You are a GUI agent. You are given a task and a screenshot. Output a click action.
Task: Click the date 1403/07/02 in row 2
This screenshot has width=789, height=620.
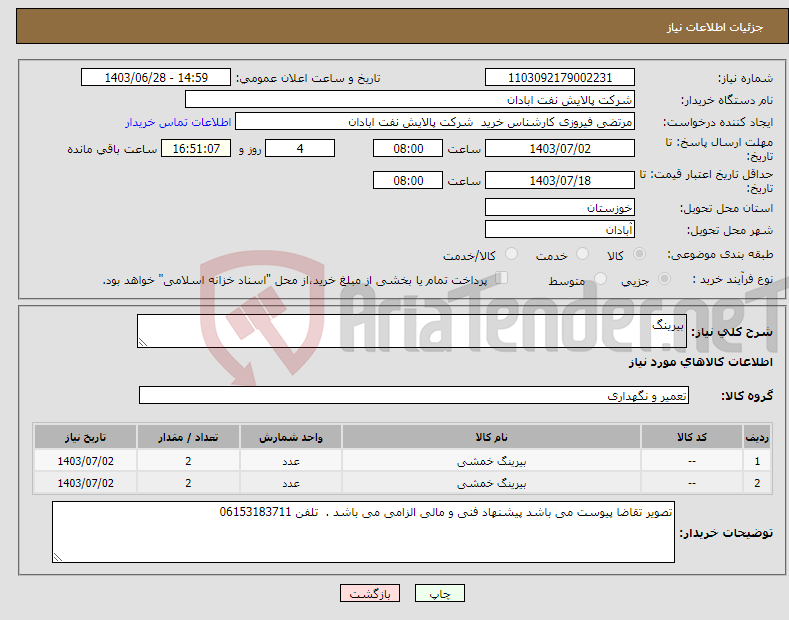tap(86, 483)
